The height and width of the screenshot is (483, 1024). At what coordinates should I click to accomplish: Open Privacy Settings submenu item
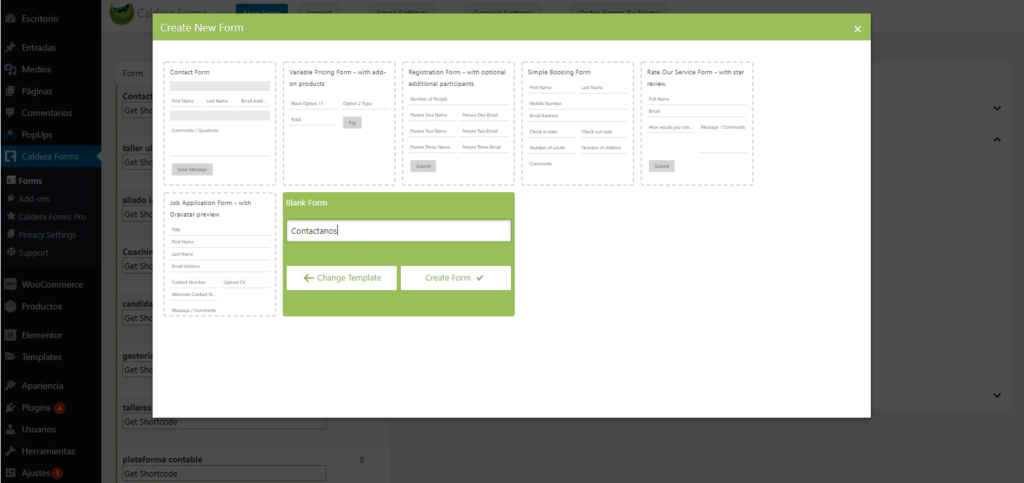tap(48, 234)
